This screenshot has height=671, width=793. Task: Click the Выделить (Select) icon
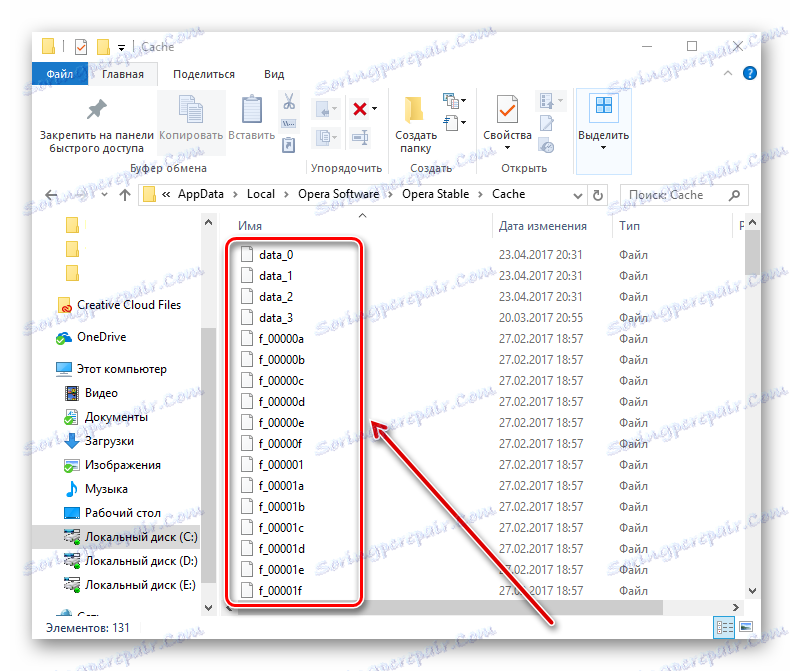click(603, 106)
